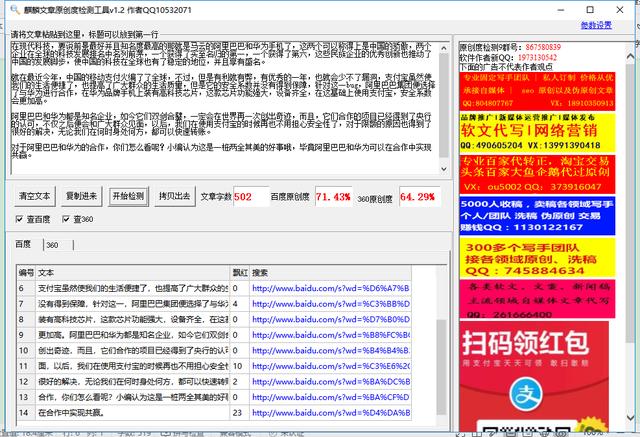
Task: Click the 复制进来 button
Action: coord(82,196)
